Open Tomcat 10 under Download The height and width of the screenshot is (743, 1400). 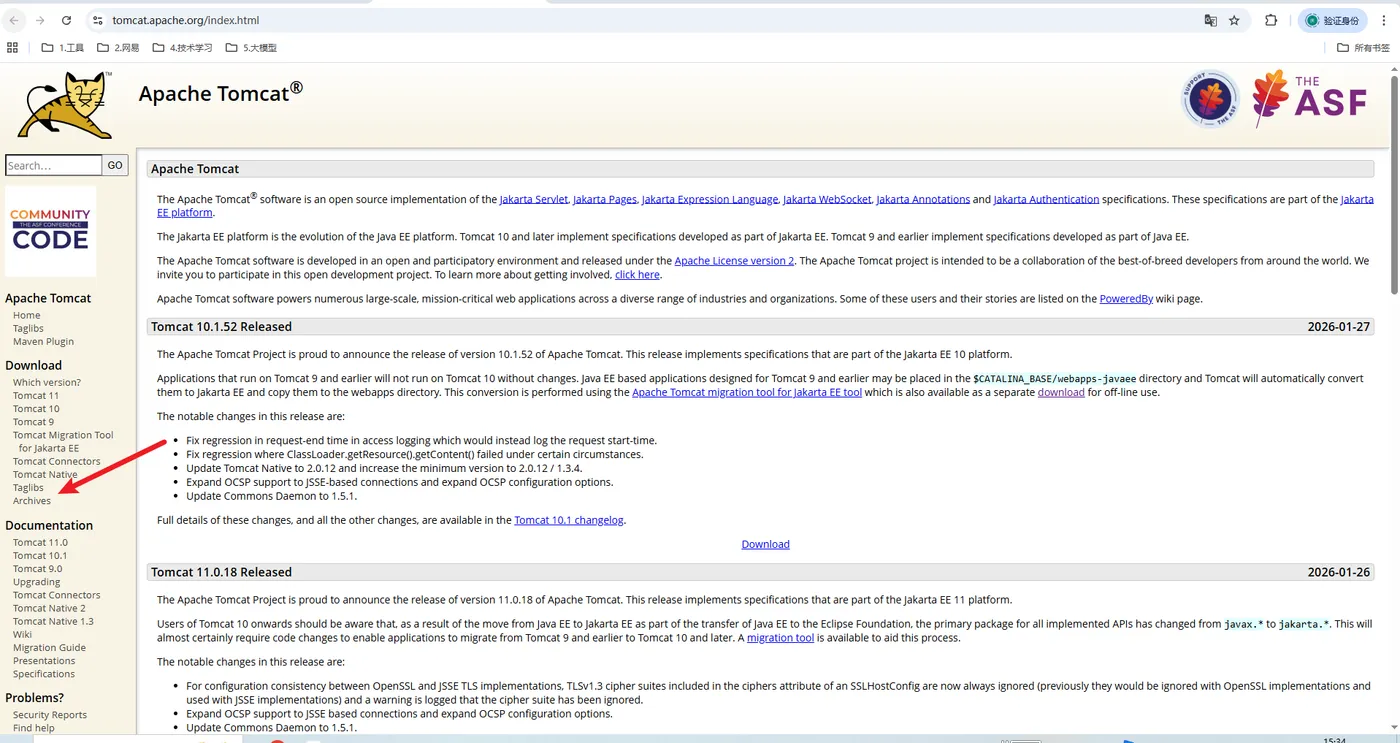point(36,408)
